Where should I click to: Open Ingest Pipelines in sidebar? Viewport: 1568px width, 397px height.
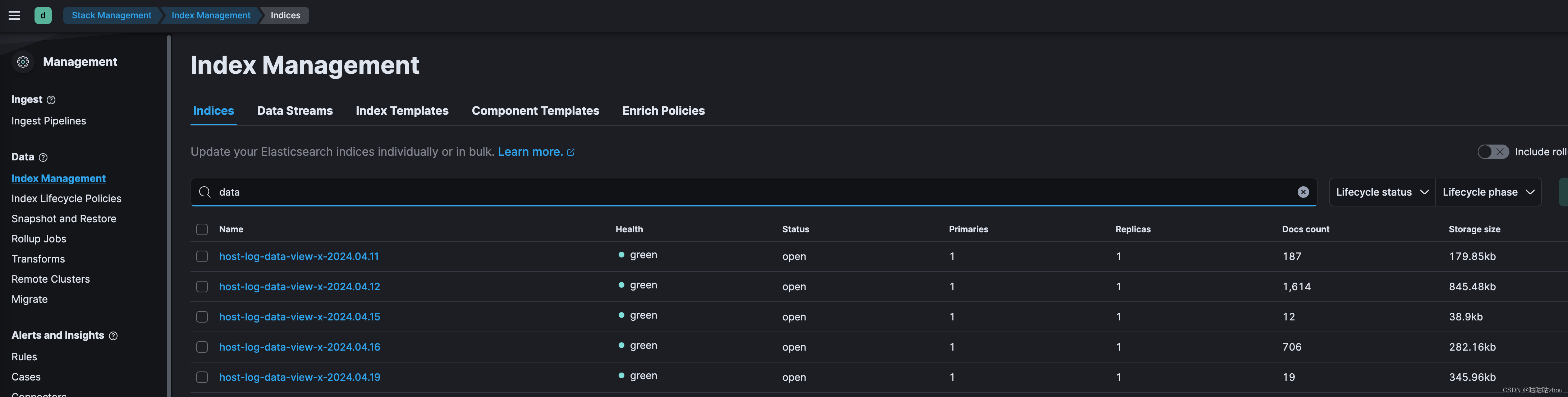point(49,120)
